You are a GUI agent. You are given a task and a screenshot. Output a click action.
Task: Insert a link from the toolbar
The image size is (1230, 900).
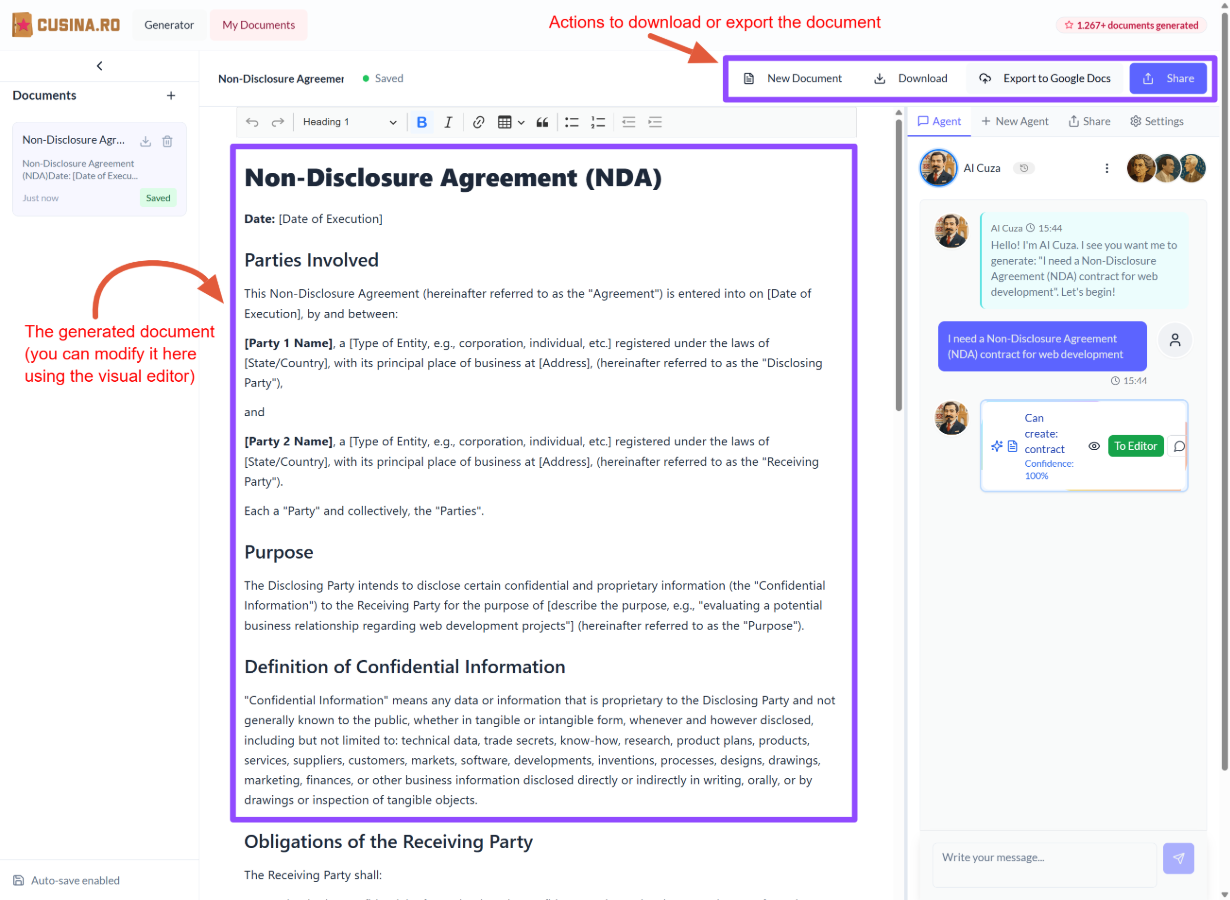click(478, 122)
